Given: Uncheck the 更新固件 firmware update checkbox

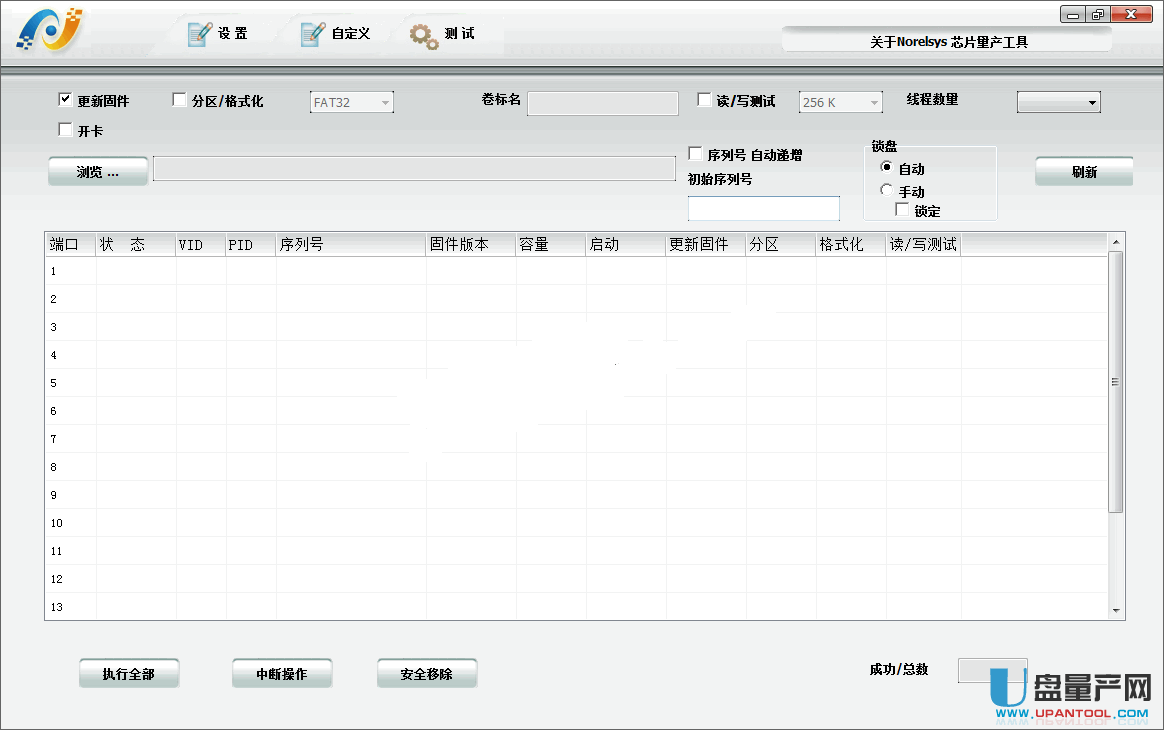Looking at the screenshot, I should (x=64, y=99).
